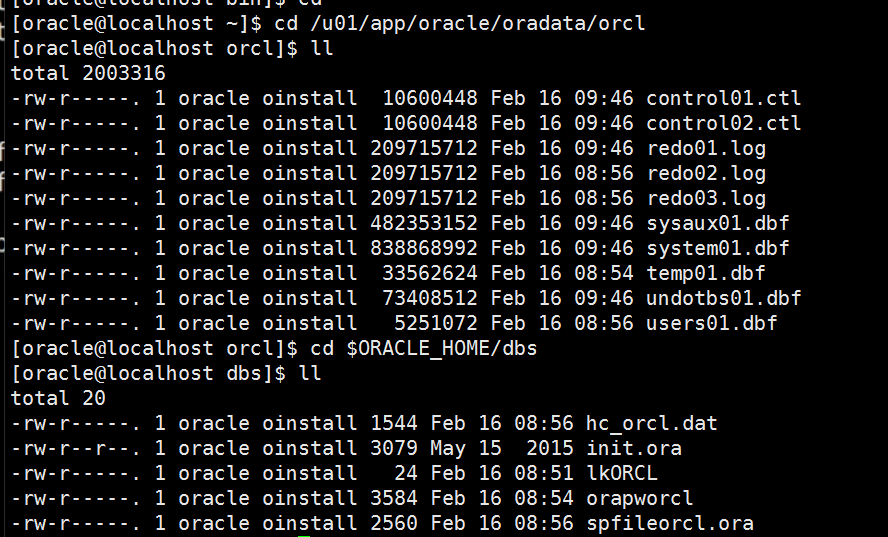Click size 2560 in spfileorcl.ora row
The width and height of the screenshot is (888, 537).
click(x=394, y=523)
